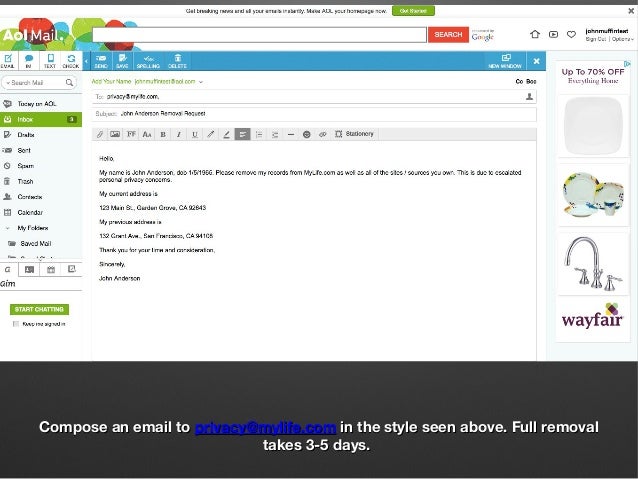Open the Inbox folder

click(41, 119)
